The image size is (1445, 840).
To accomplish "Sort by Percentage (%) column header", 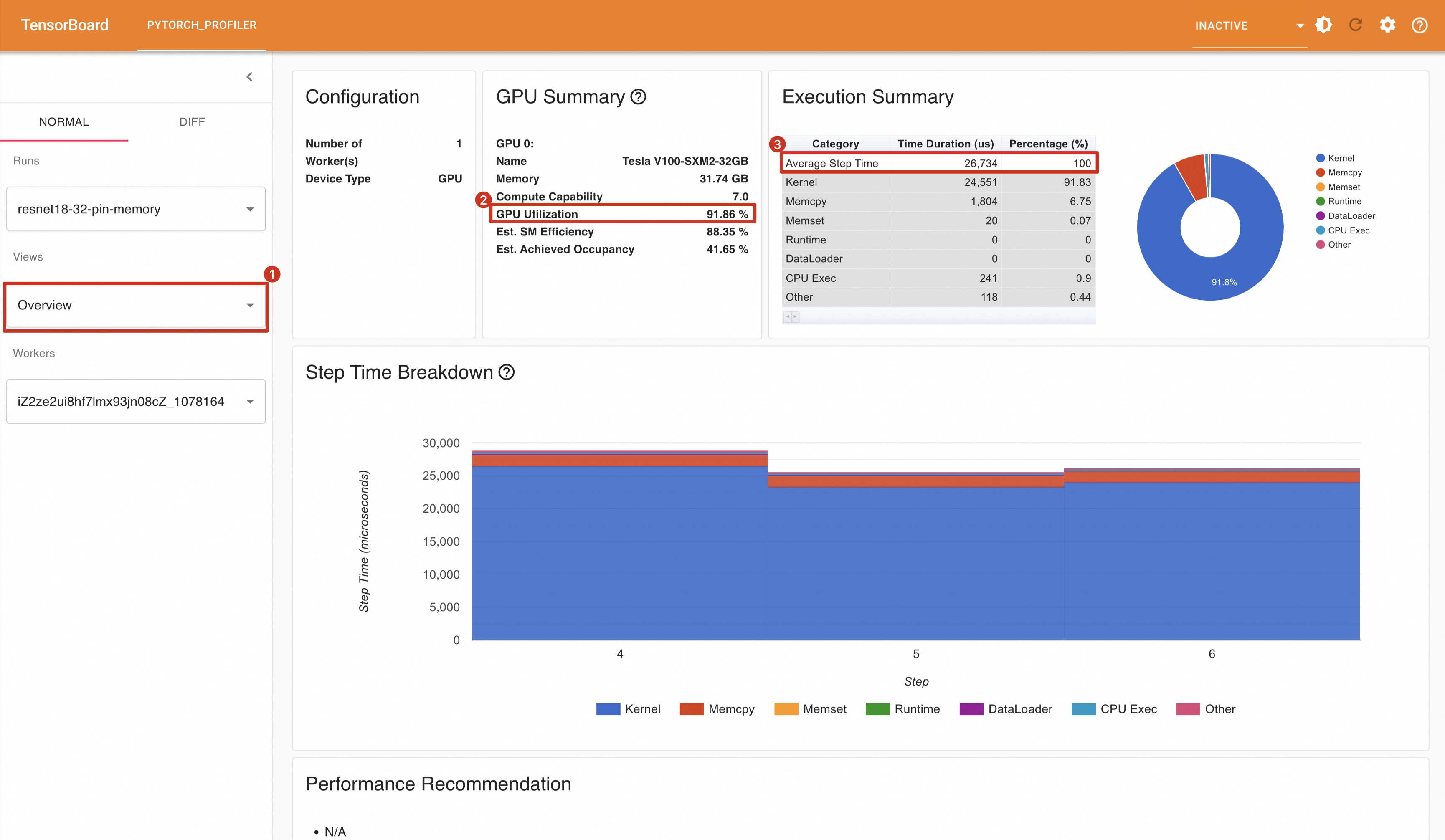I will coord(1048,144).
